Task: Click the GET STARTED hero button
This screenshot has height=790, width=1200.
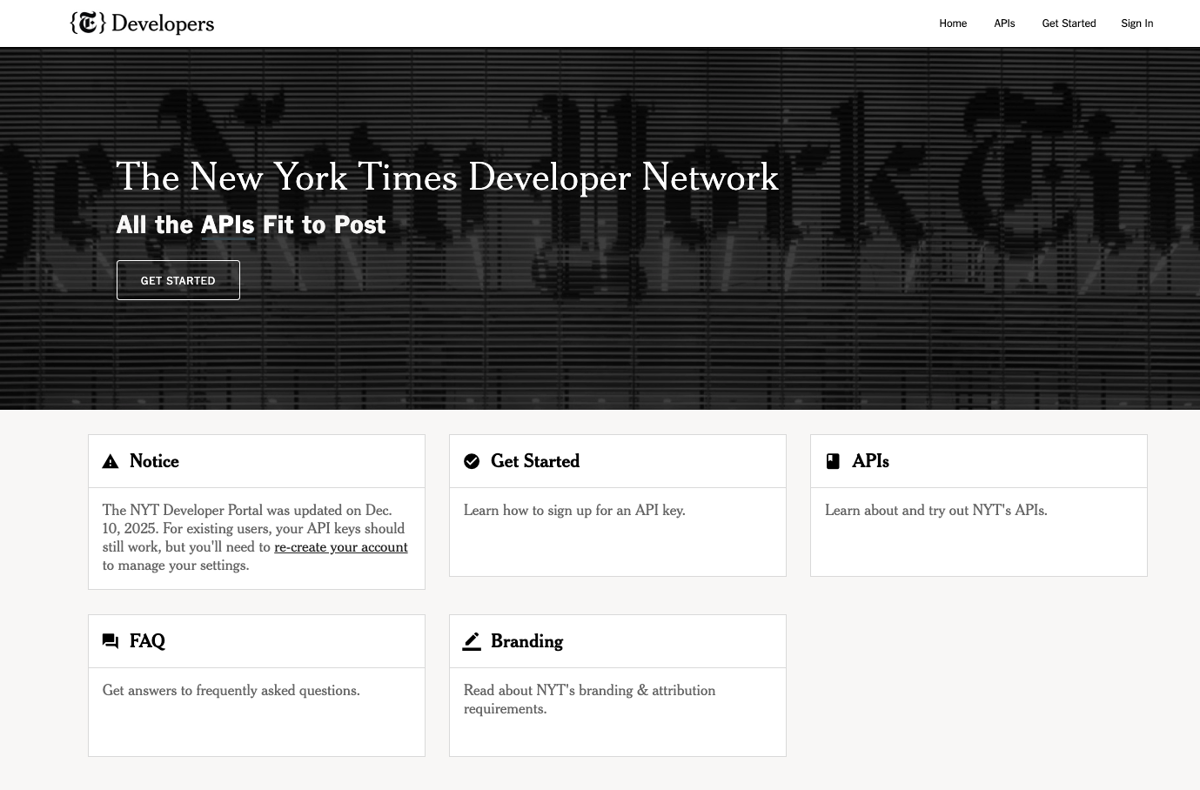Action: click(178, 280)
